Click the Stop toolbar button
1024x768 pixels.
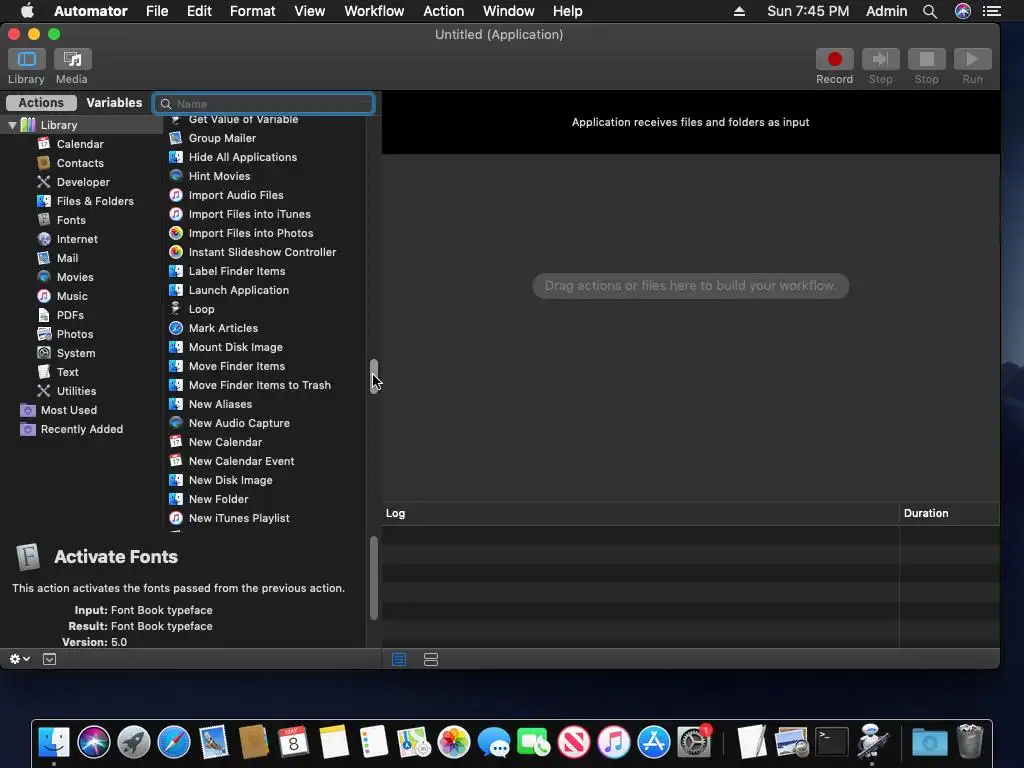point(926,59)
